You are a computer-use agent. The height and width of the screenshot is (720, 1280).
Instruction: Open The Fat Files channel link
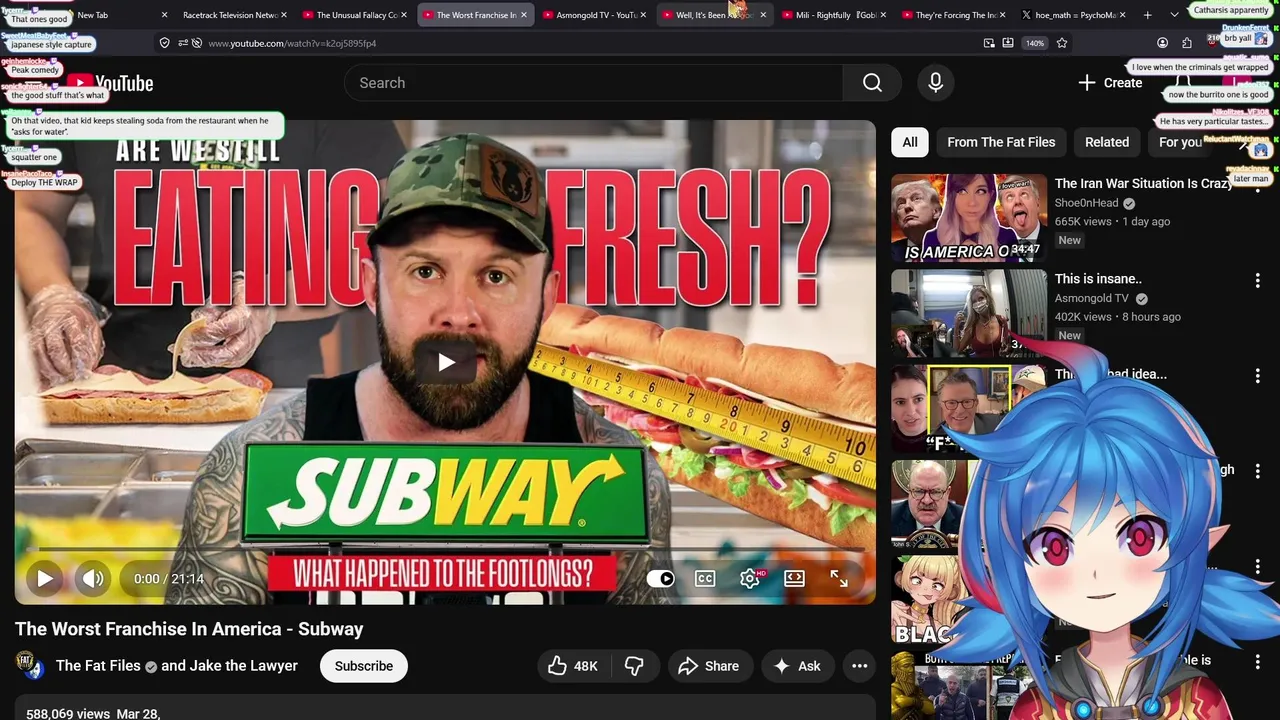coord(98,666)
